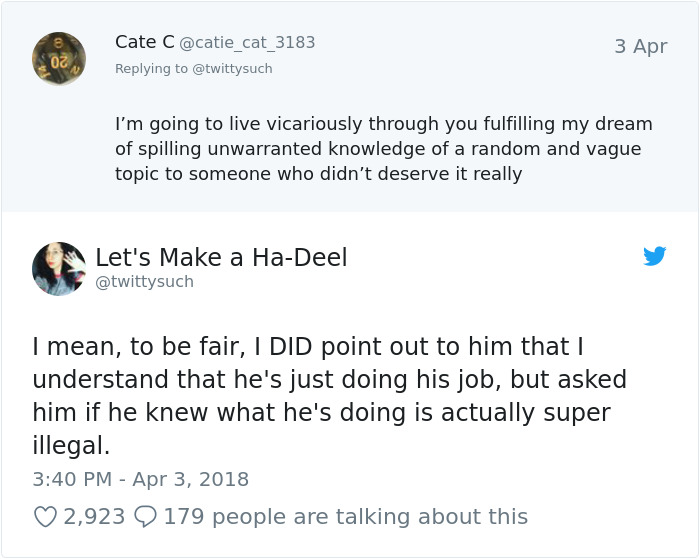Click the 'Let's Make a Ha-Deel' name
This screenshot has width=700, height=559.
click(x=221, y=257)
